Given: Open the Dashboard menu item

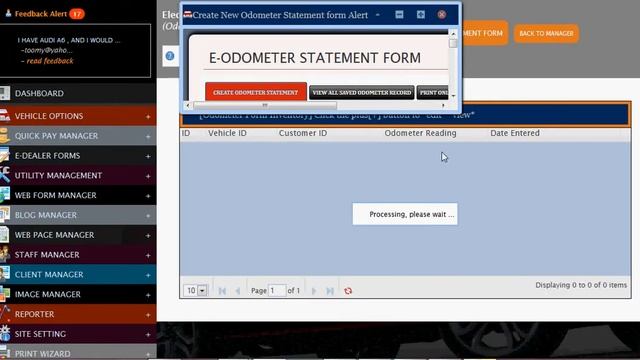Looking at the screenshot, I should coord(39,93).
